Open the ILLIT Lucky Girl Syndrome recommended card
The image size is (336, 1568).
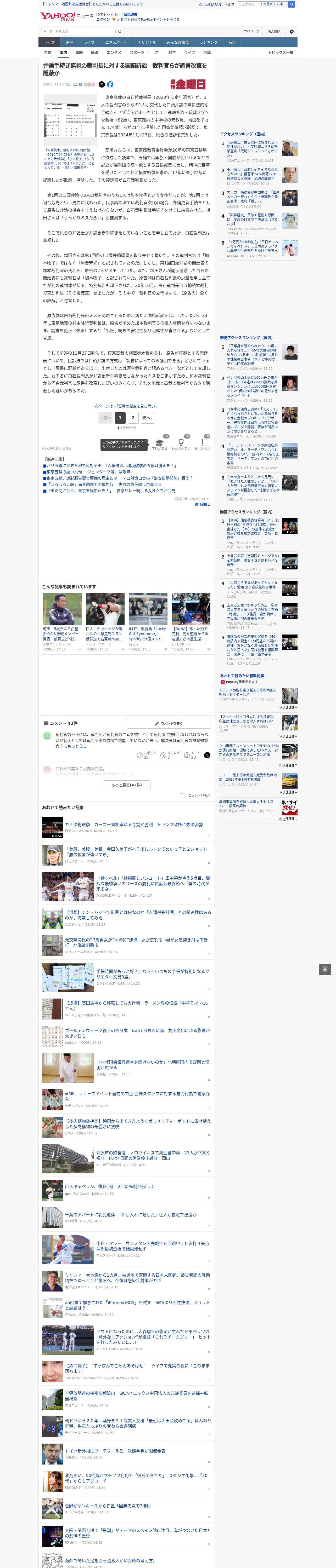coord(148,623)
